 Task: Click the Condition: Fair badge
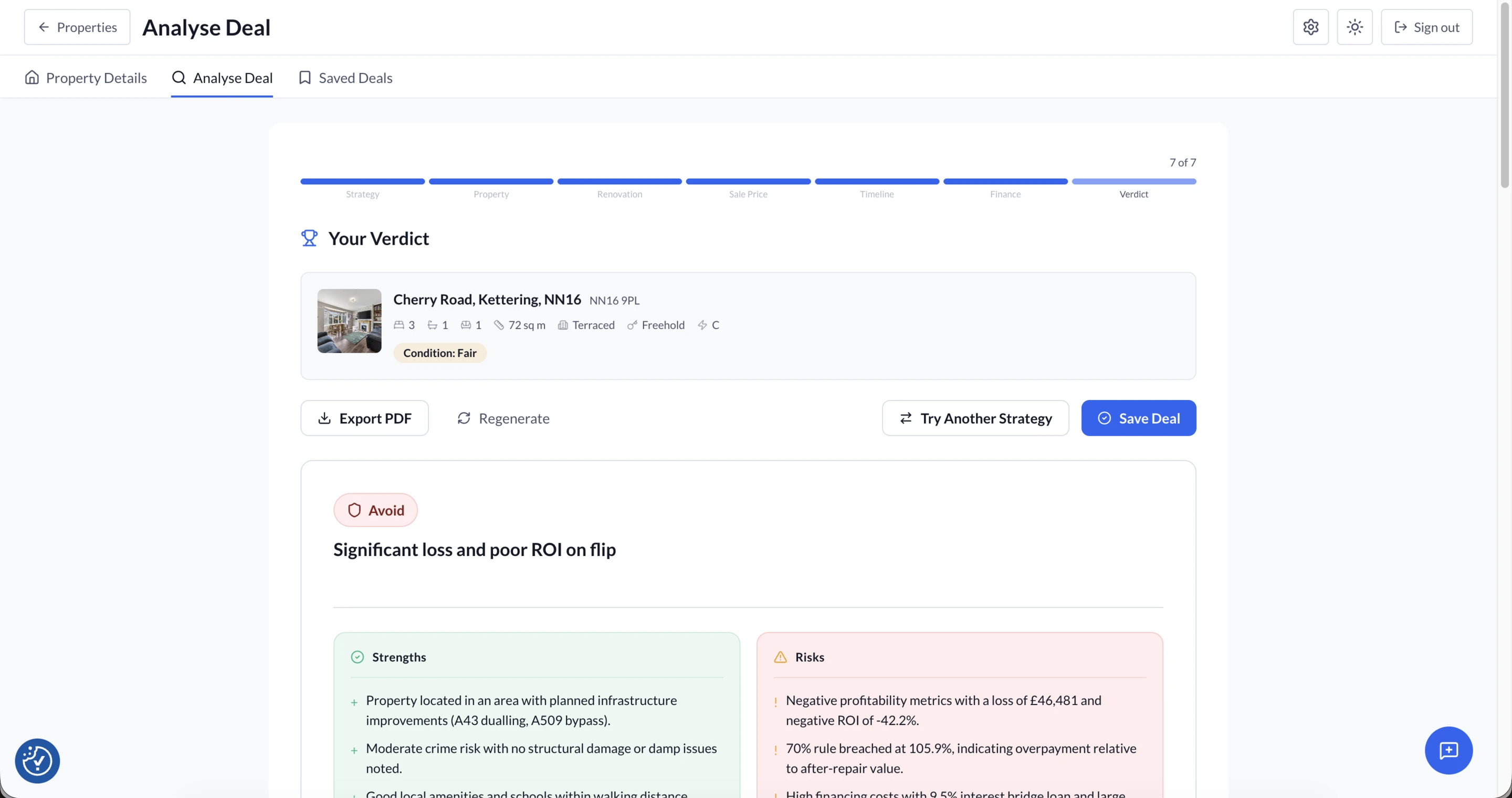coord(439,353)
